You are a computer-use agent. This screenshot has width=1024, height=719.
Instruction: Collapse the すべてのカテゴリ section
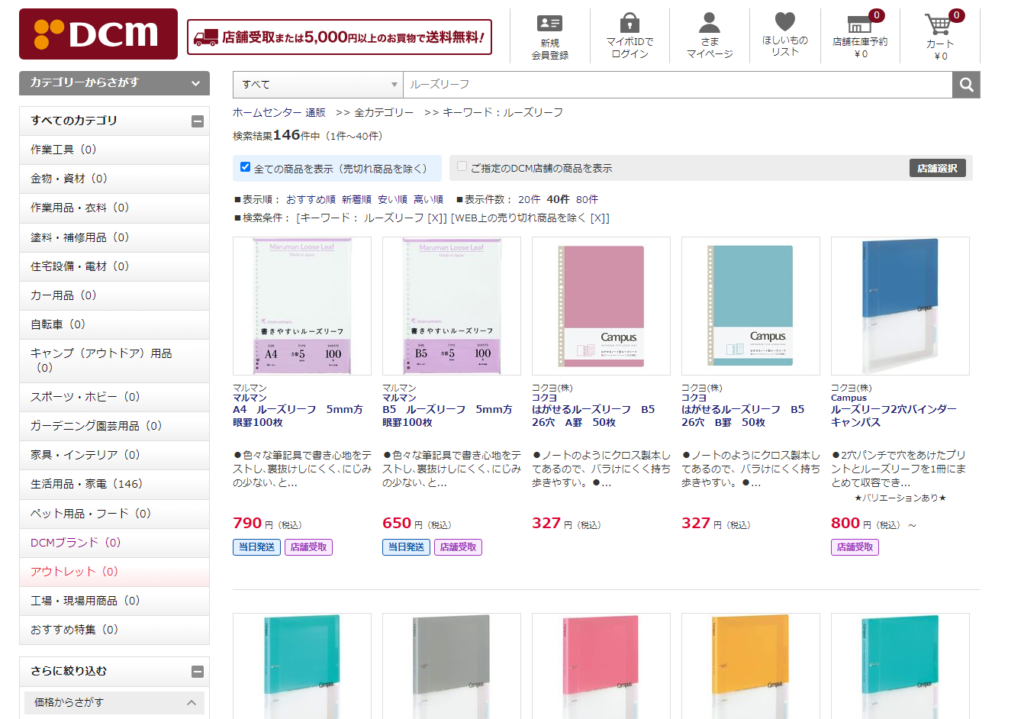pyautogui.click(x=197, y=121)
